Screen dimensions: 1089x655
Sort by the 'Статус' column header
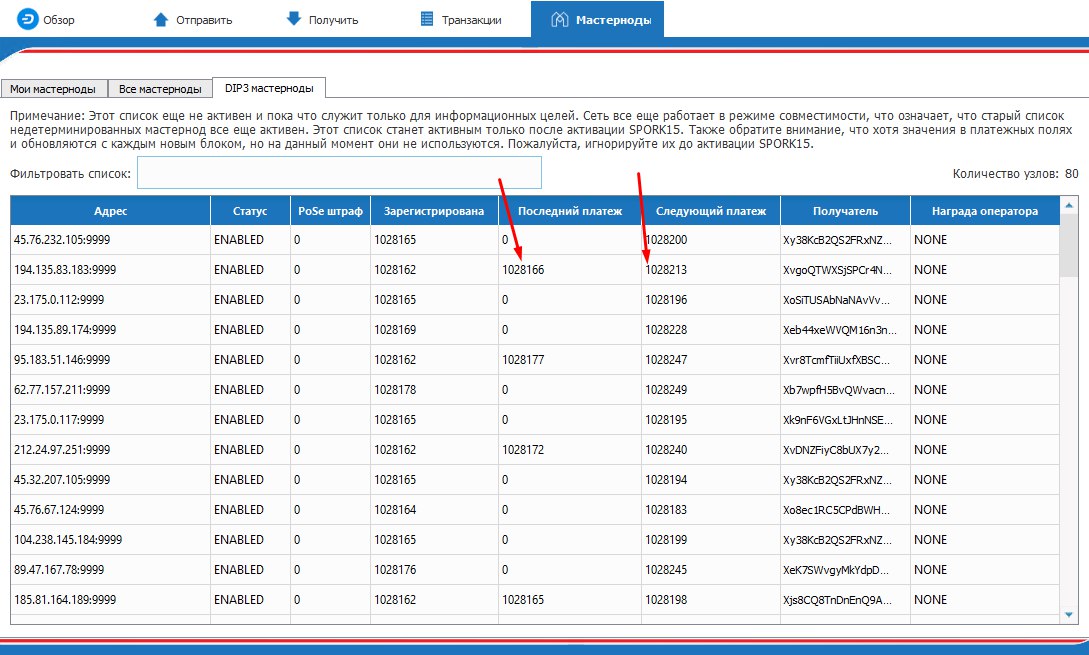(x=250, y=211)
